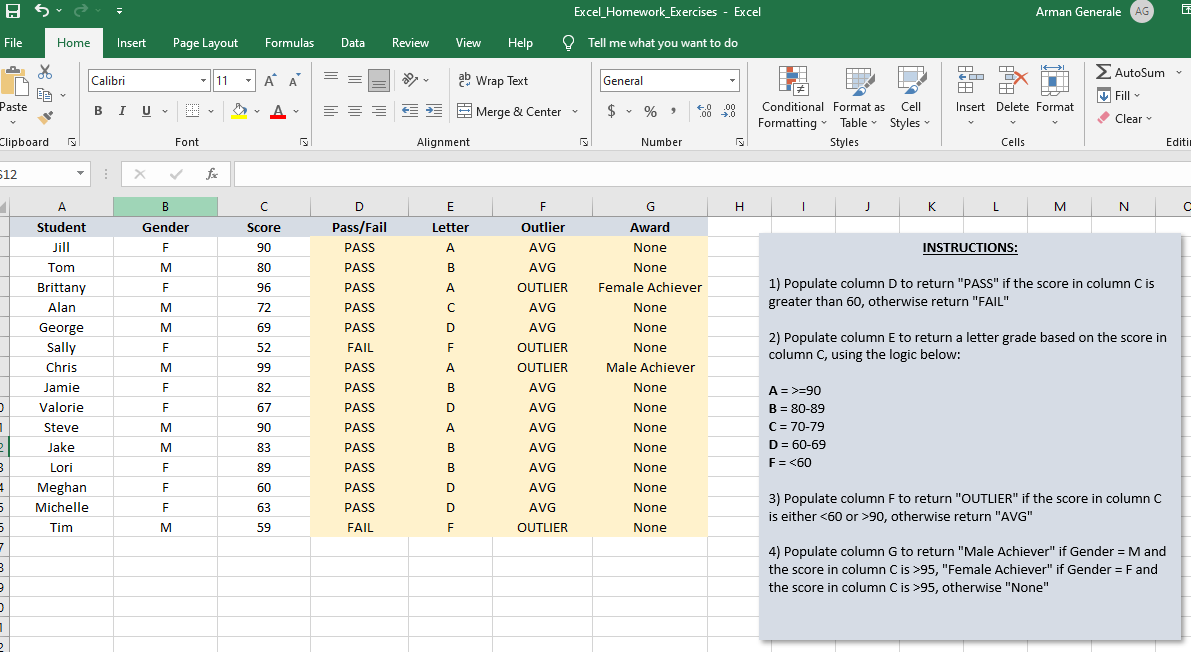The width and height of the screenshot is (1191, 652).
Task: Switch to the Review tab
Action: coord(410,43)
